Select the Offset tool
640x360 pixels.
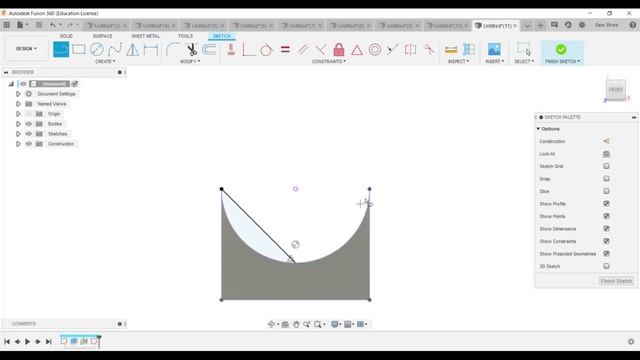tap(209, 49)
